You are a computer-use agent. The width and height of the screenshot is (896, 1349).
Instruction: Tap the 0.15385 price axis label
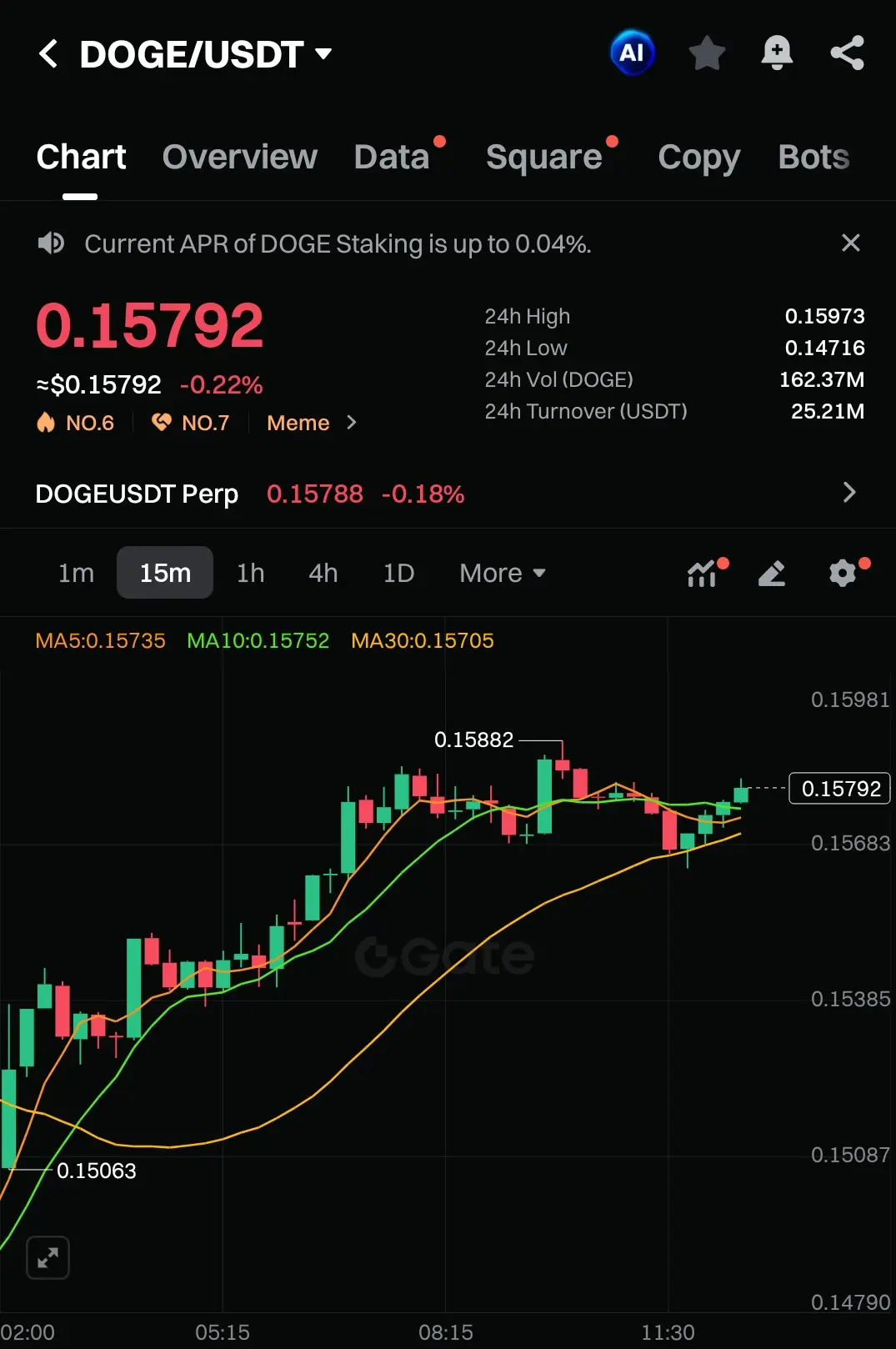[850, 999]
